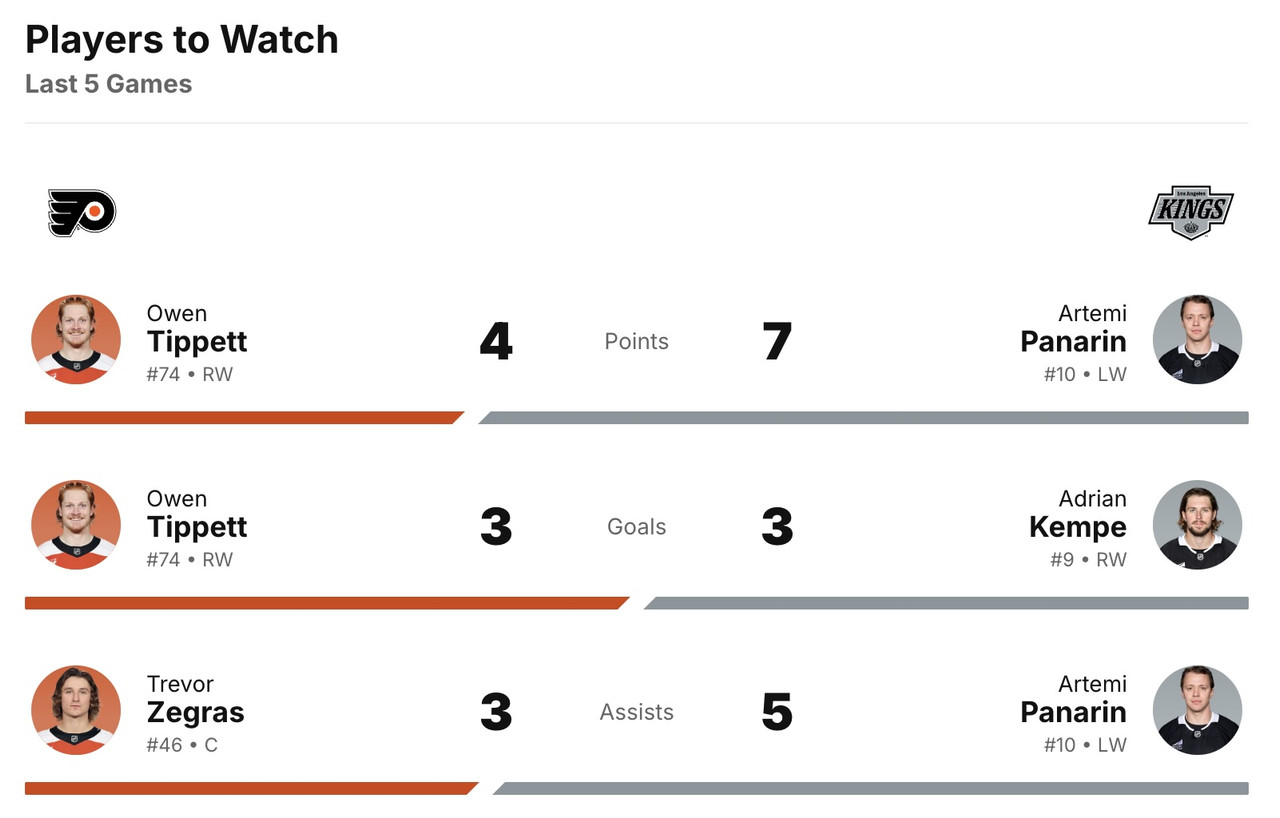1280x818 pixels.
Task: Select Artemi Panarin's headshot in Assists row
Action: coord(1197,710)
